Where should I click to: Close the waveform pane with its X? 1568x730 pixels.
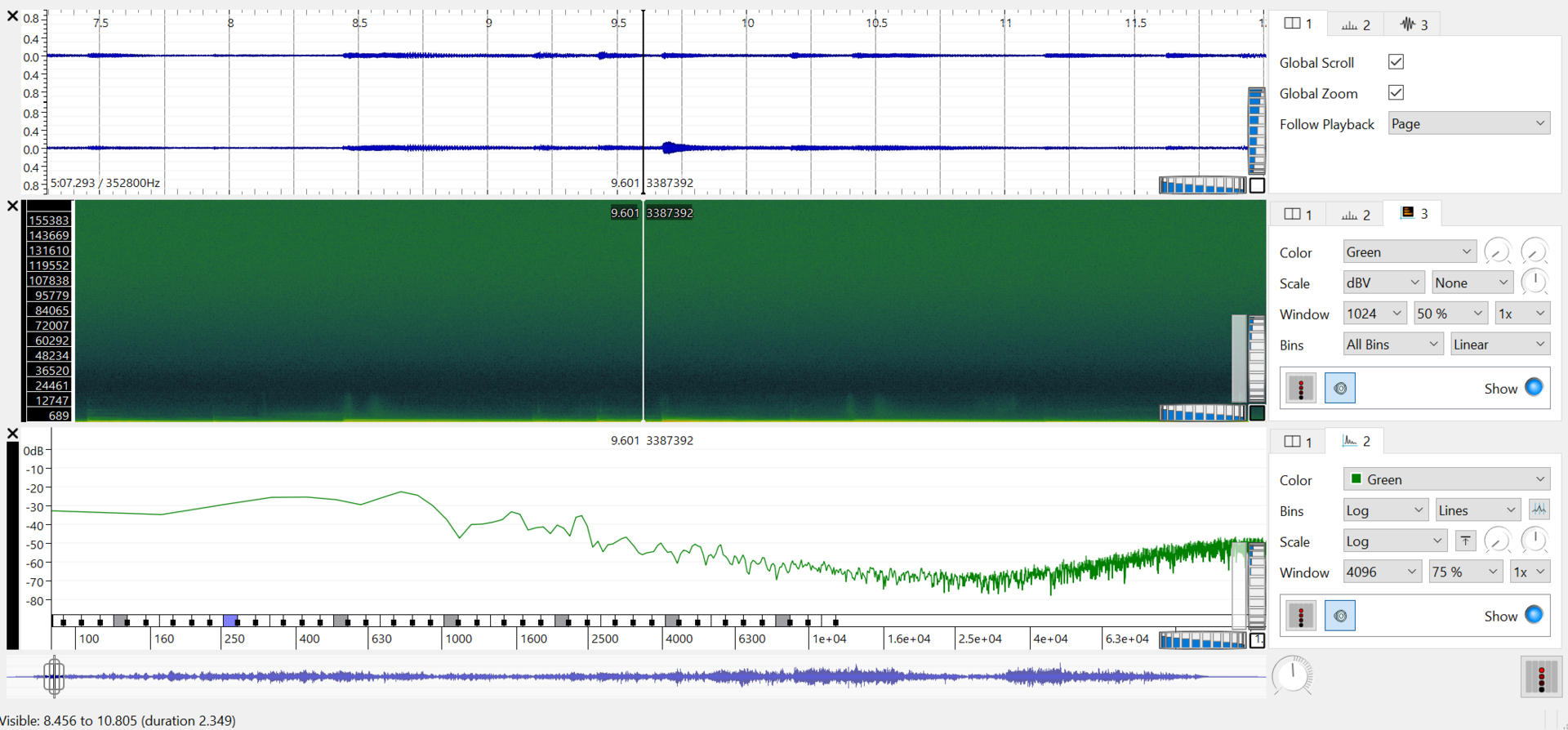coord(12,16)
